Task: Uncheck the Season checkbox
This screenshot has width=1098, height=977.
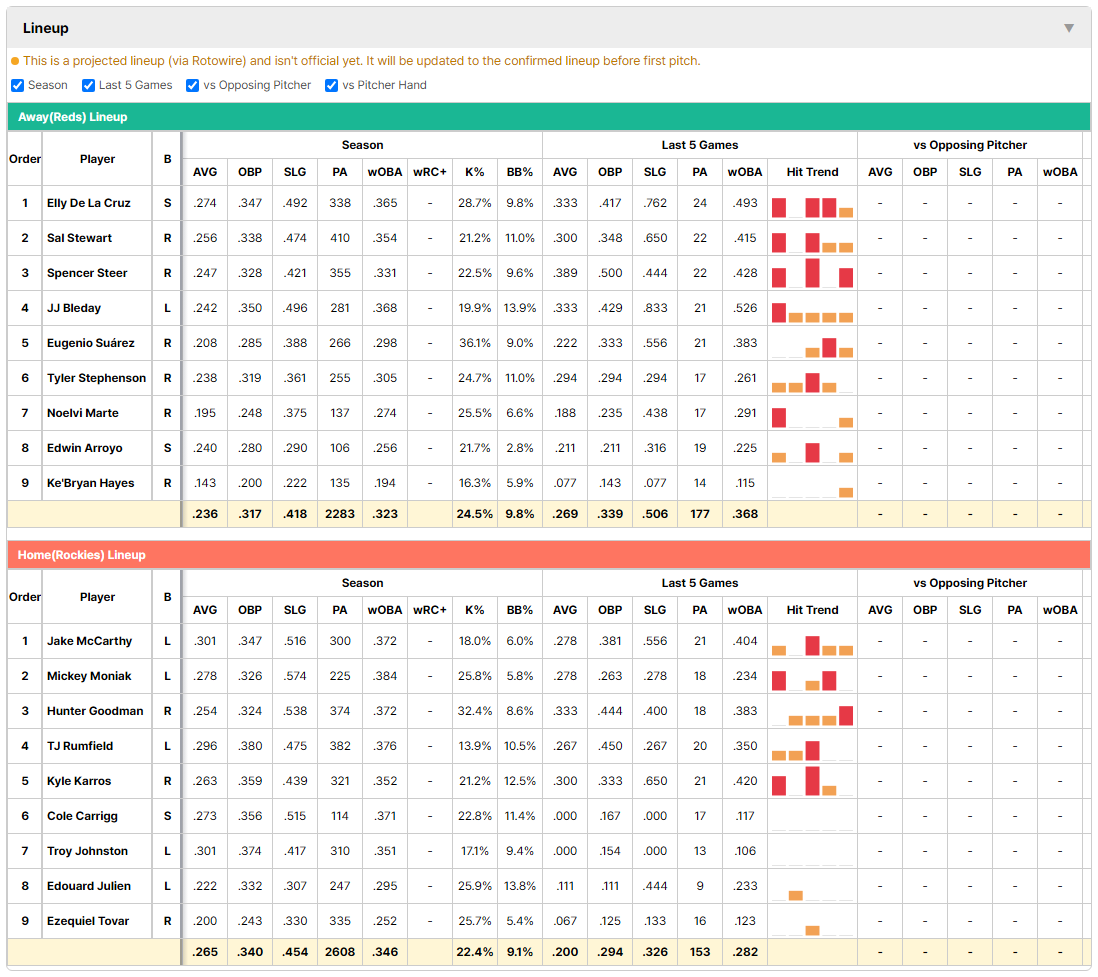Action: tap(18, 85)
